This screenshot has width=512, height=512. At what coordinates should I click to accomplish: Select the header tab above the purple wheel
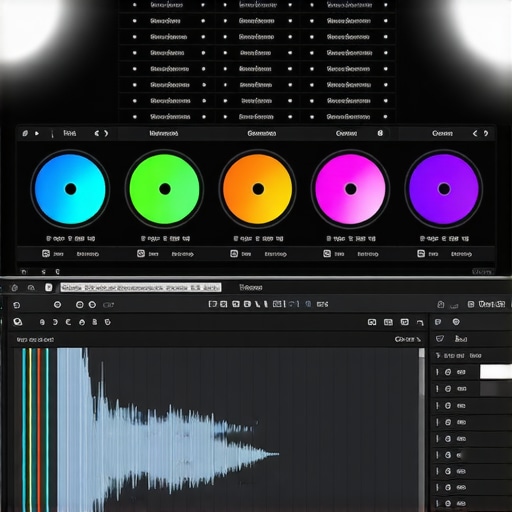tap(442, 133)
